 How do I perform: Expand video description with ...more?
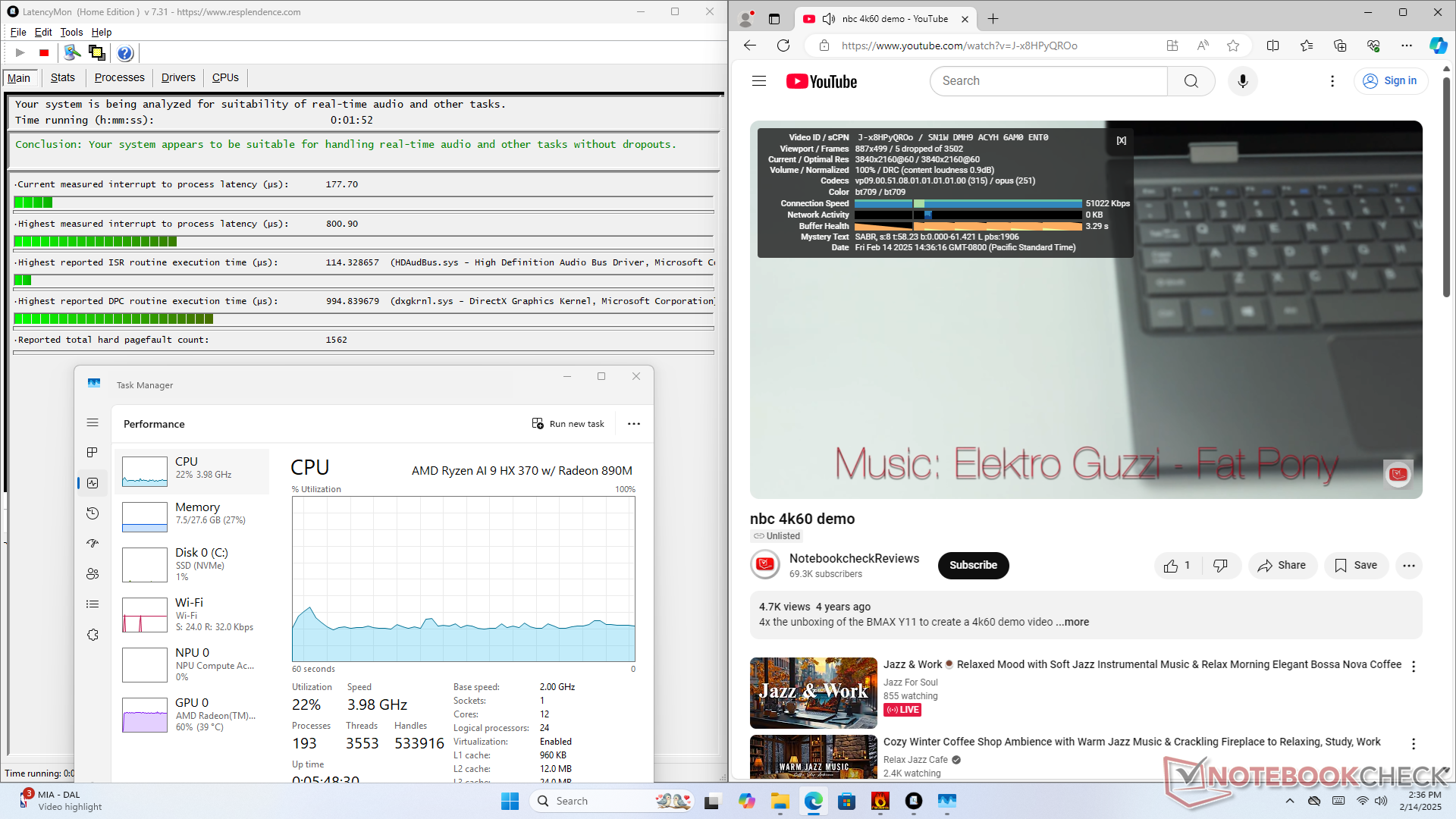coord(1072,623)
